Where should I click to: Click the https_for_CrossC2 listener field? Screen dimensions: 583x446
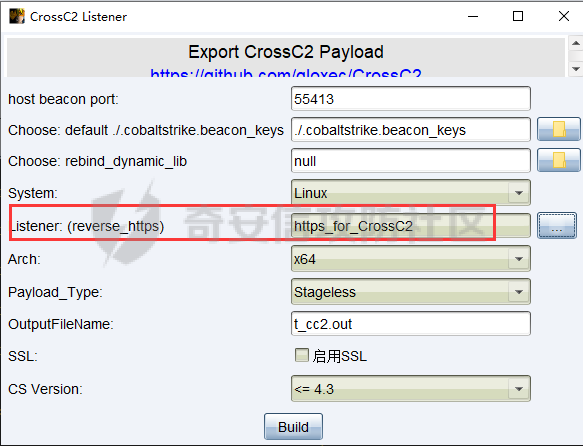point(410,226)
